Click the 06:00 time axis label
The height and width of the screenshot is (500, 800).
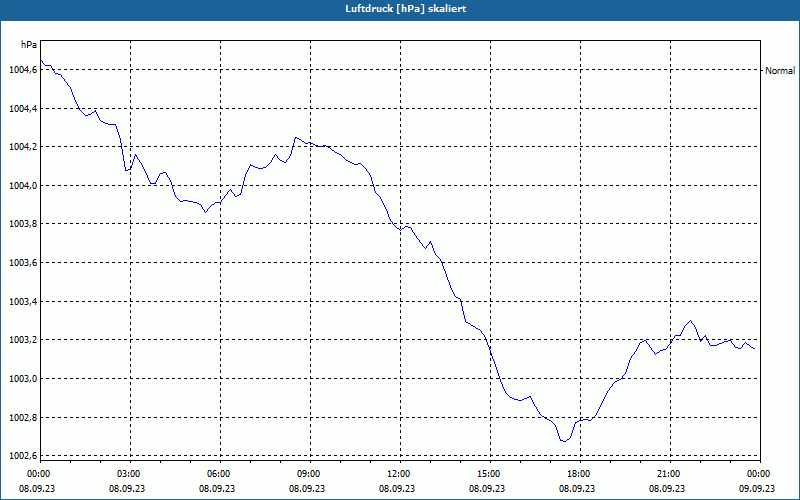[217, 473]
